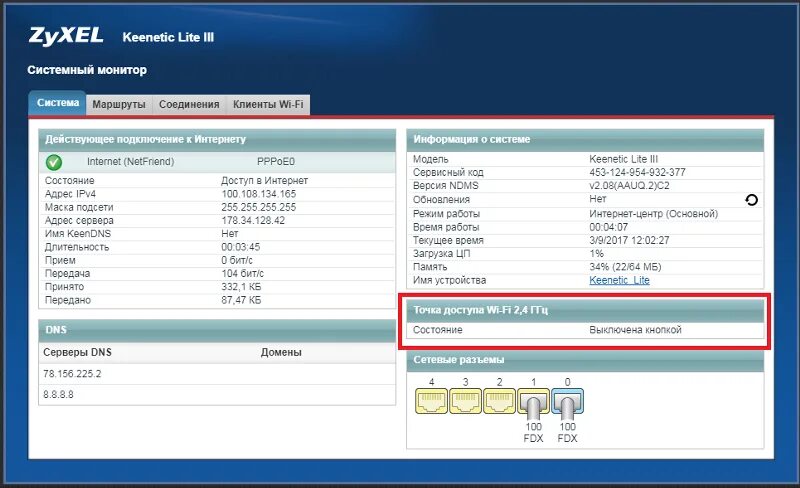Click the PPPoE0 interface label
Screen dimensions: 800x488
click(276, 162)
